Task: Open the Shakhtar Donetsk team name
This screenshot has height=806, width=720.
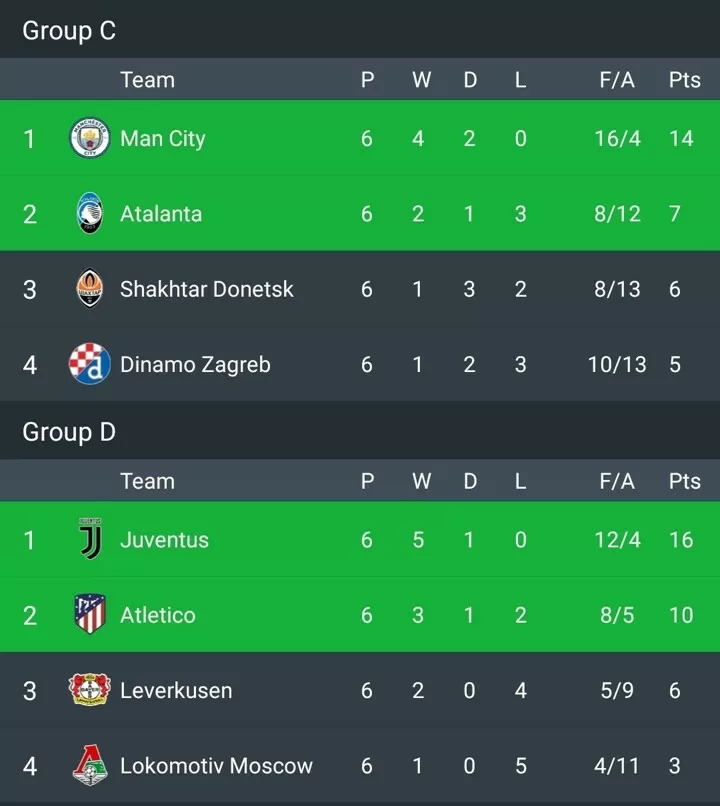Action: tap(207, 289)
